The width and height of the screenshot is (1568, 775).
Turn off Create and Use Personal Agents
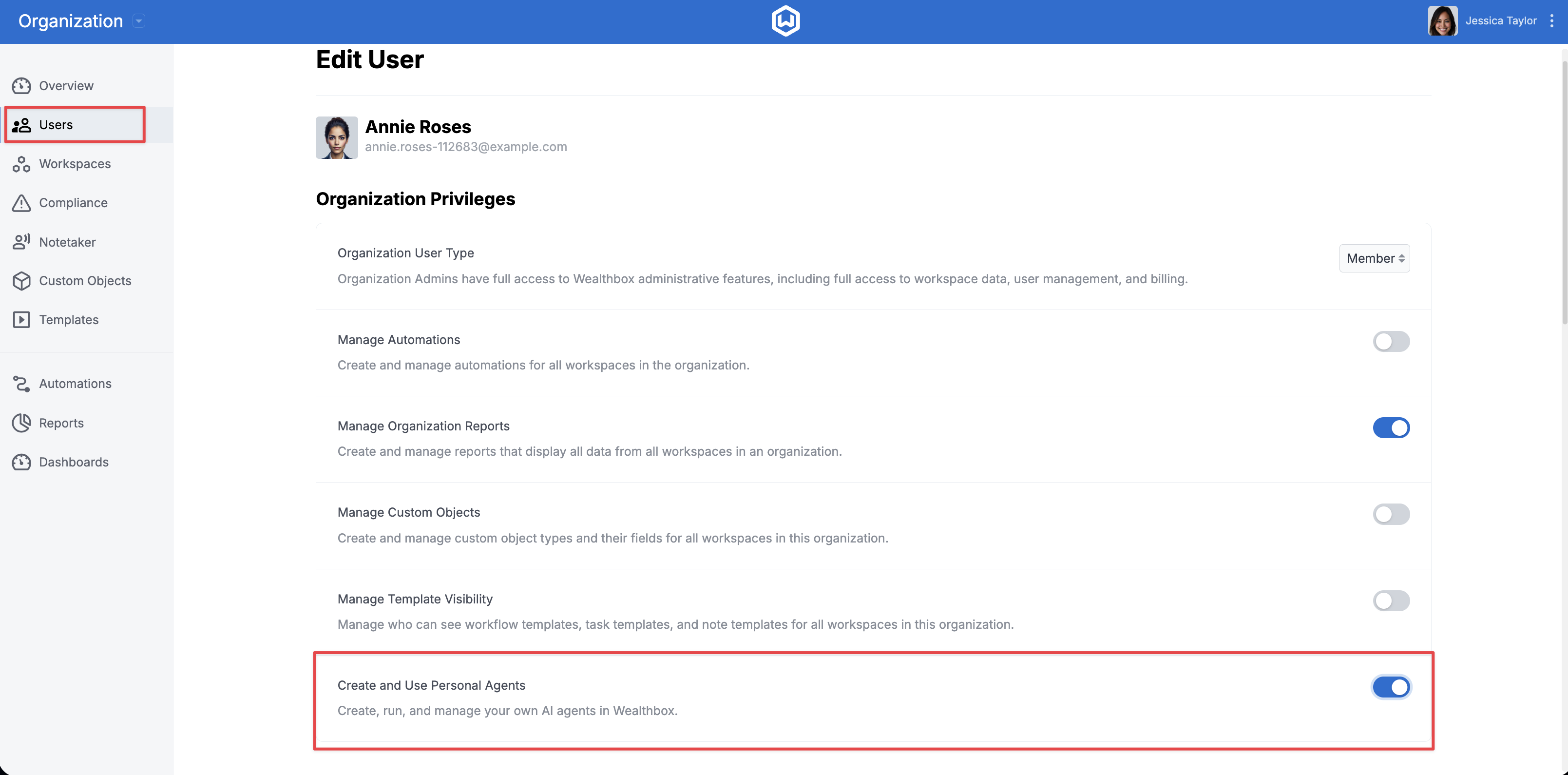tap(1391, 687)
